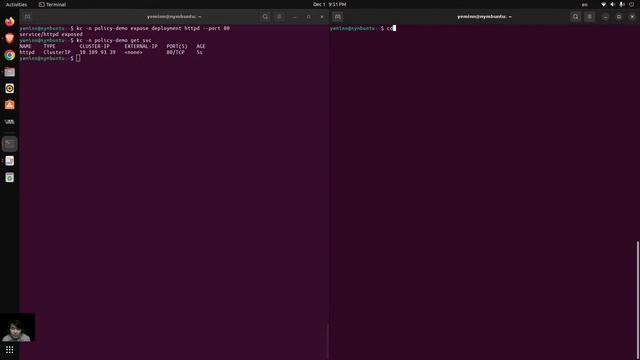This screenshot has height=360, width=640.
Task: Show all applications grid
Action: click(9, 350)
